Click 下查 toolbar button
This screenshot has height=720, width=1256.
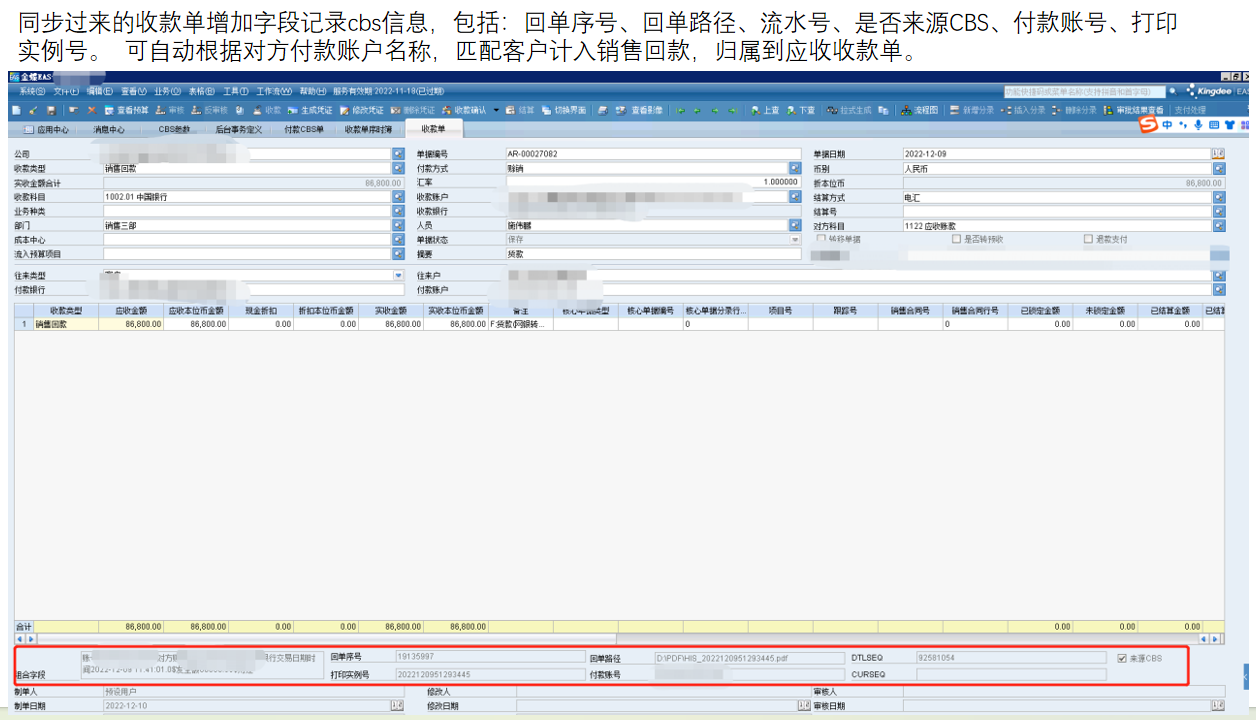pos(801,109)
